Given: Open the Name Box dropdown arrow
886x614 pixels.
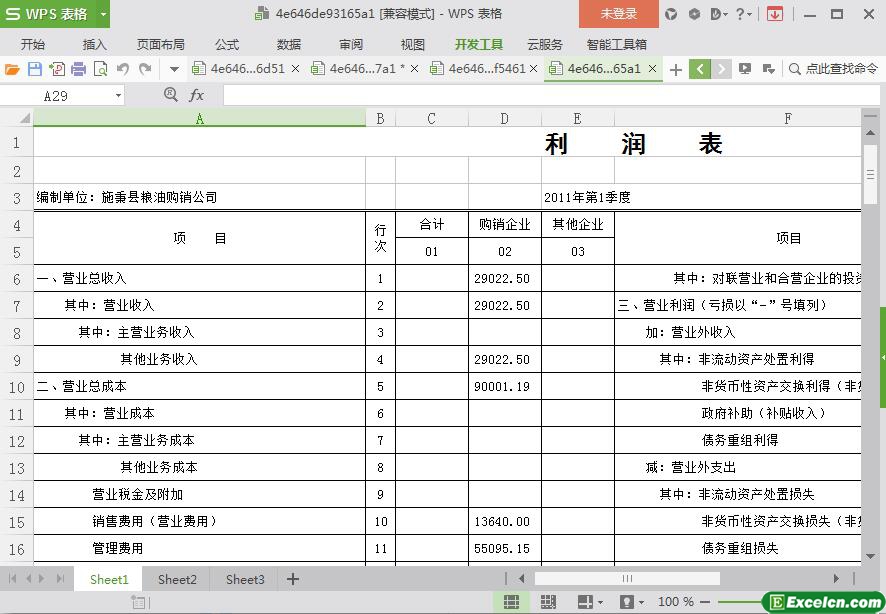Looking at the screenshot, I should [118, 96].
